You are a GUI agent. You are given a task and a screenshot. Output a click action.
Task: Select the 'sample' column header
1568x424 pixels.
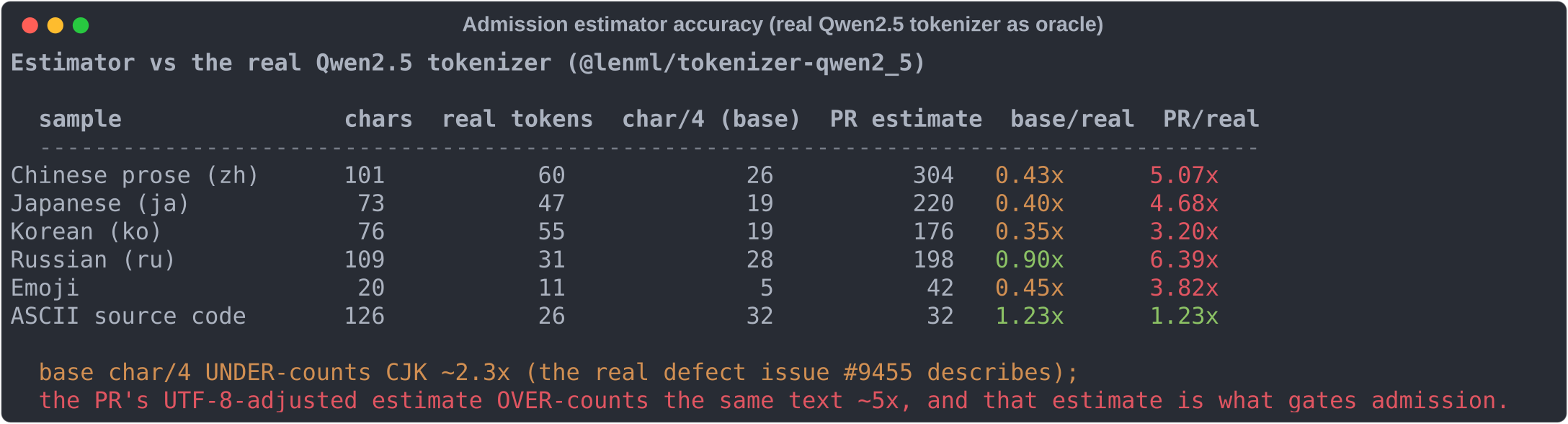pos(80,119)
